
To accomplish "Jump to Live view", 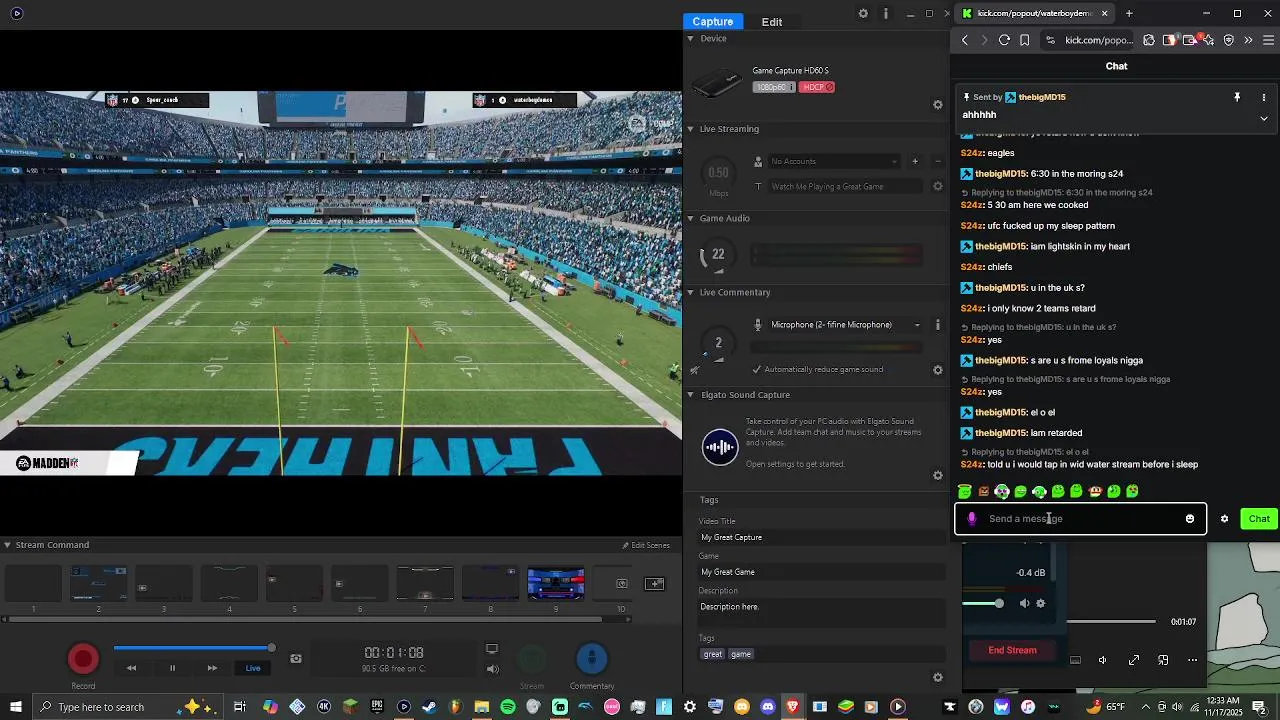I will pos(253,668).
